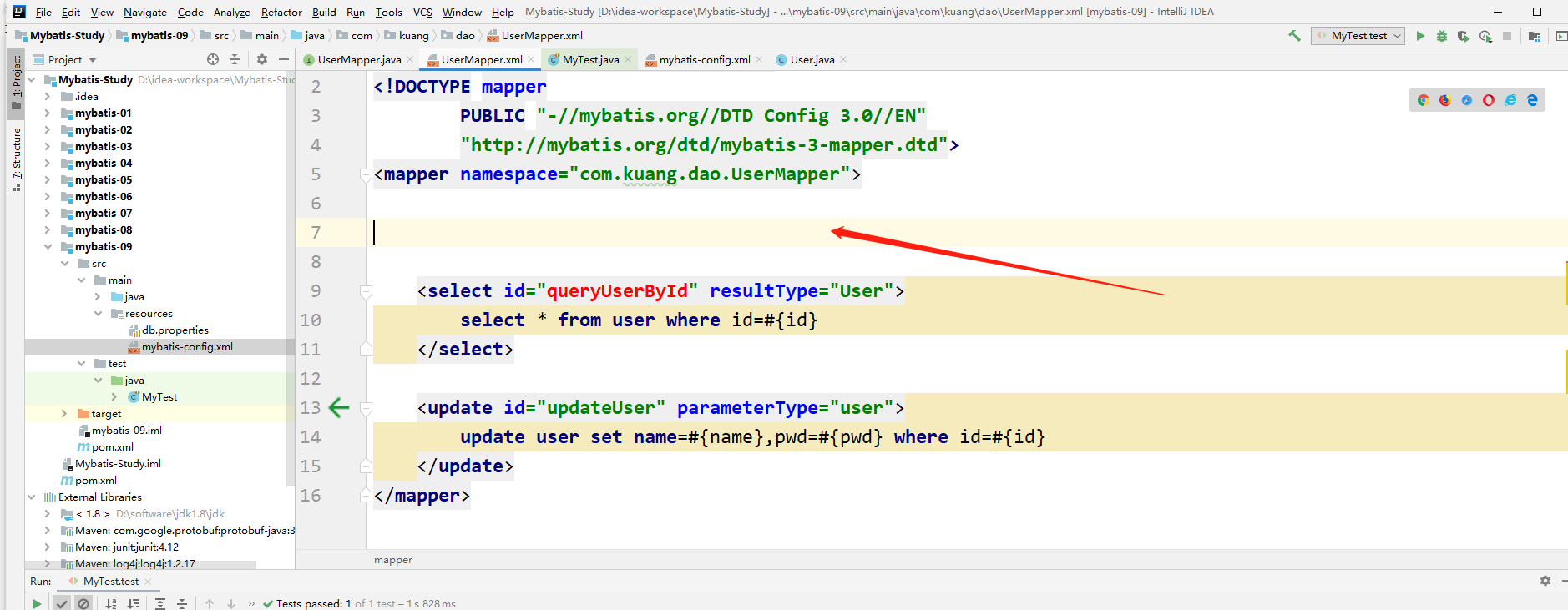Close the UserMapper.xml tab

pyautogui.click(x=531, y=59)
